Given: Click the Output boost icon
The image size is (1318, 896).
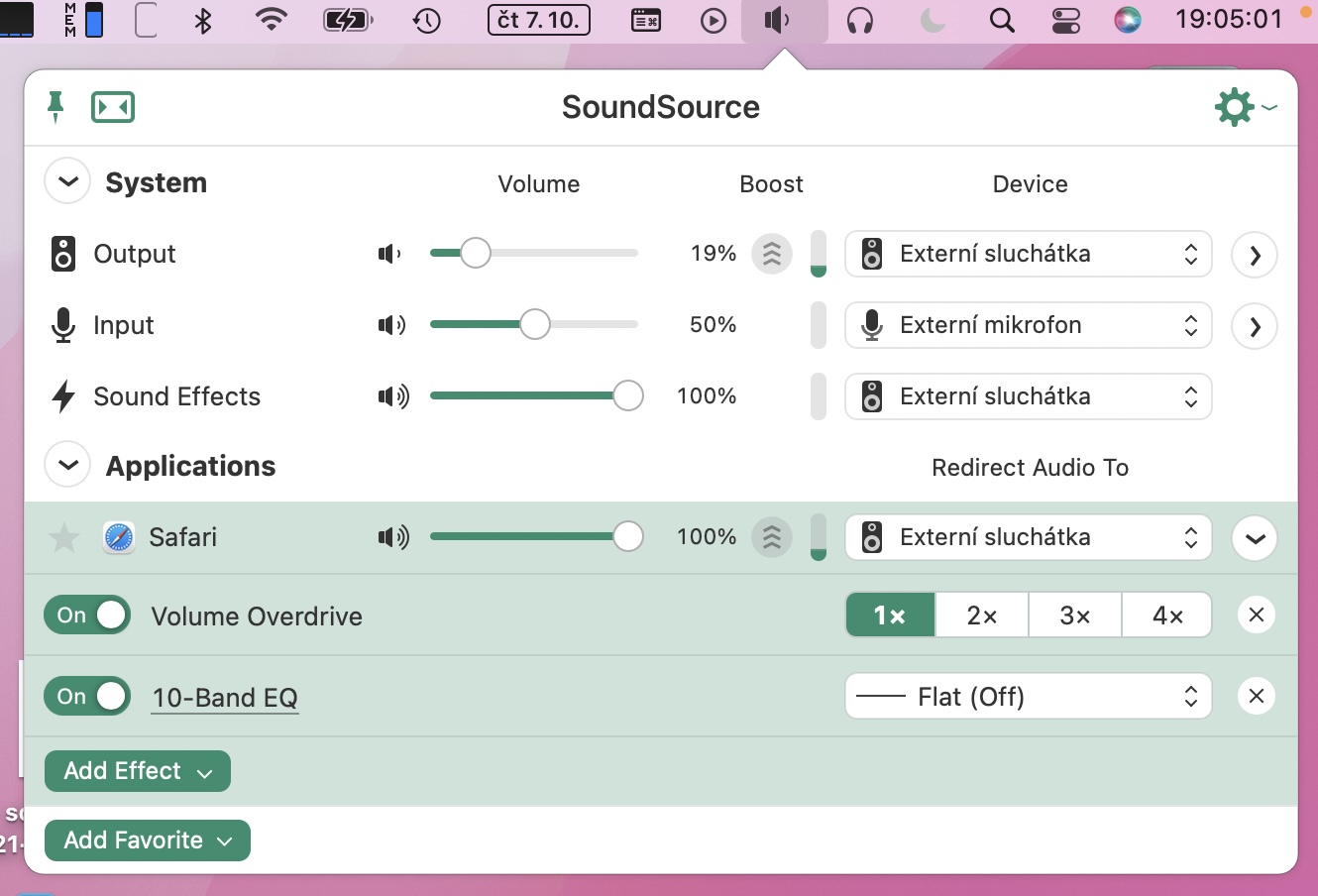Looking at the screenshot, I should pyautogui.click(x=771, y=254).
